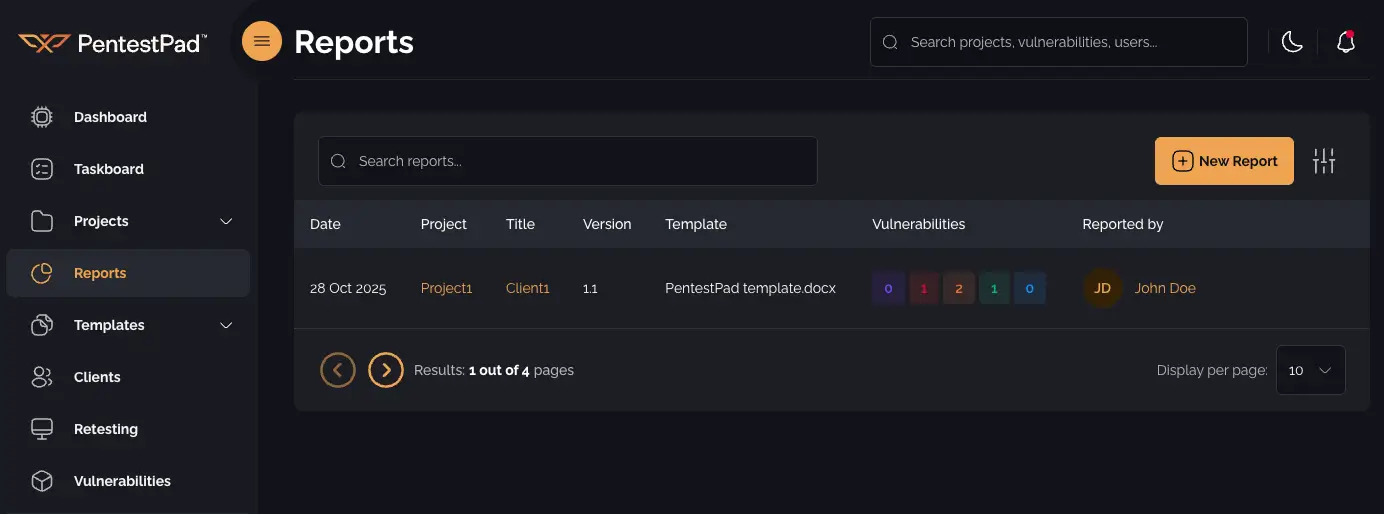Click the Template column header
The height and width of the screenshot is (514, 1384).
pos(696,224)
